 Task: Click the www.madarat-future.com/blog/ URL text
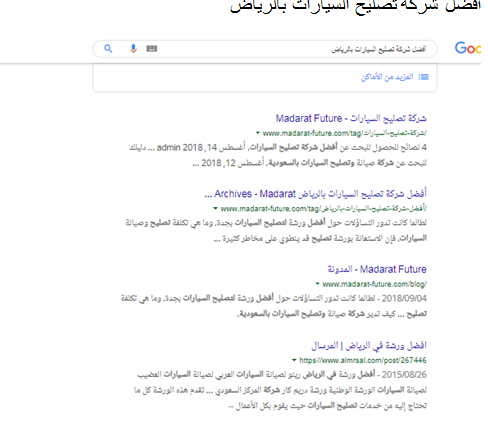click(x=374, y=284)
